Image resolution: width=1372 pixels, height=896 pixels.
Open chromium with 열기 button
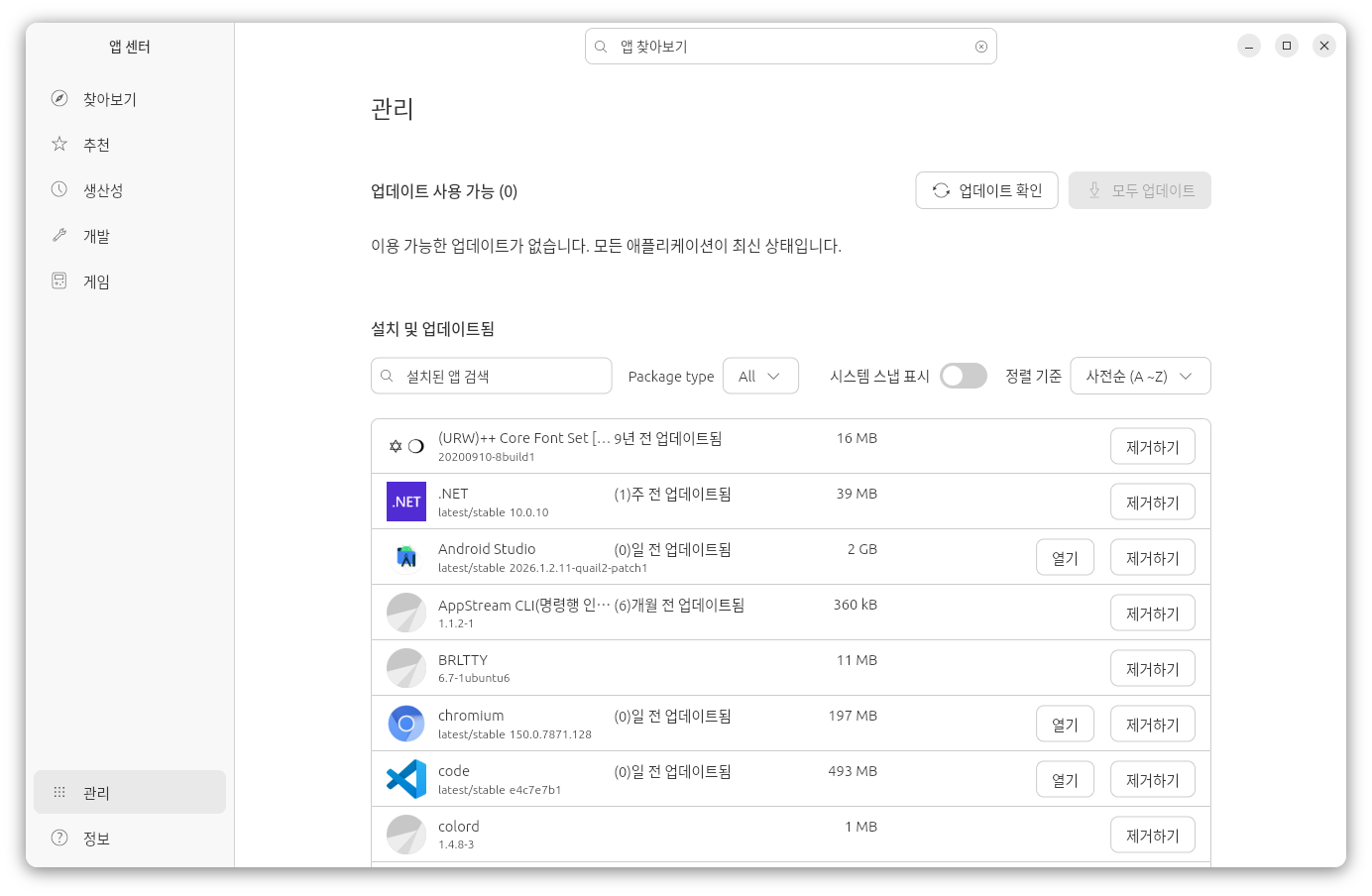(x=1065, y=724)
